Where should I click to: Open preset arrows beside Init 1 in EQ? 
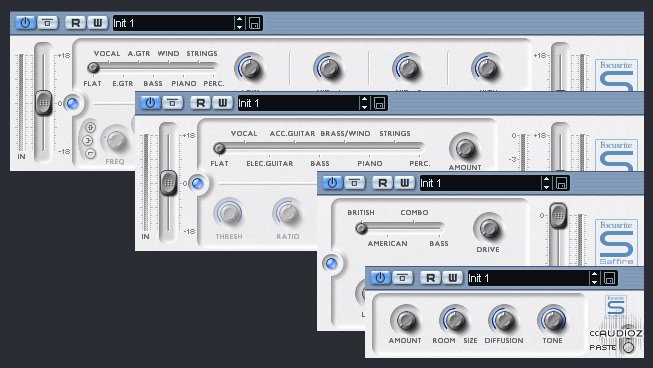click(239, 23)
